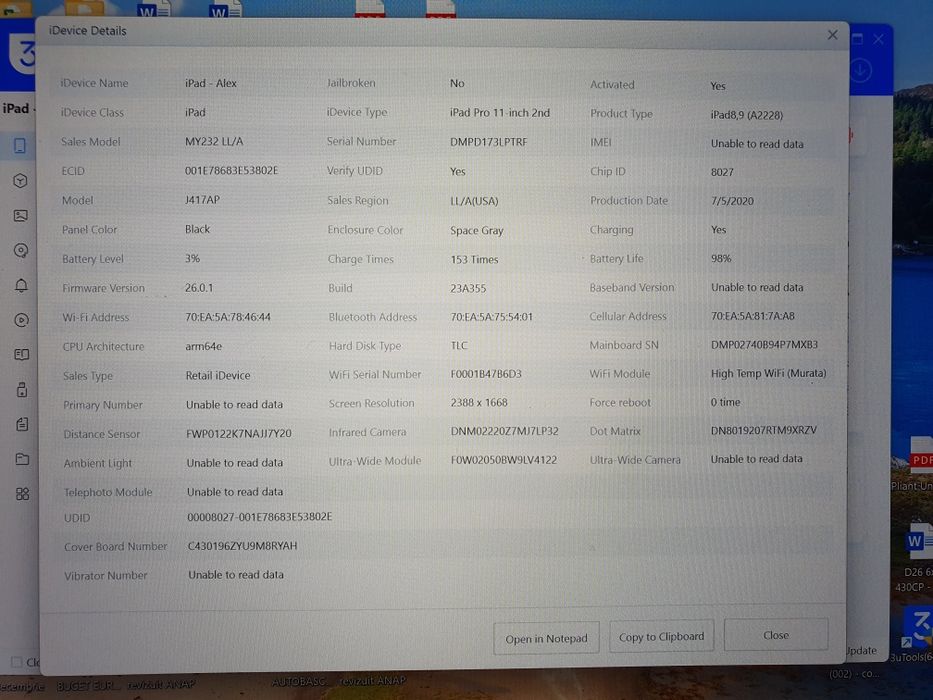Click the Battery Level value 3%
The image size is (933, 700).
(x=192, y=258)
